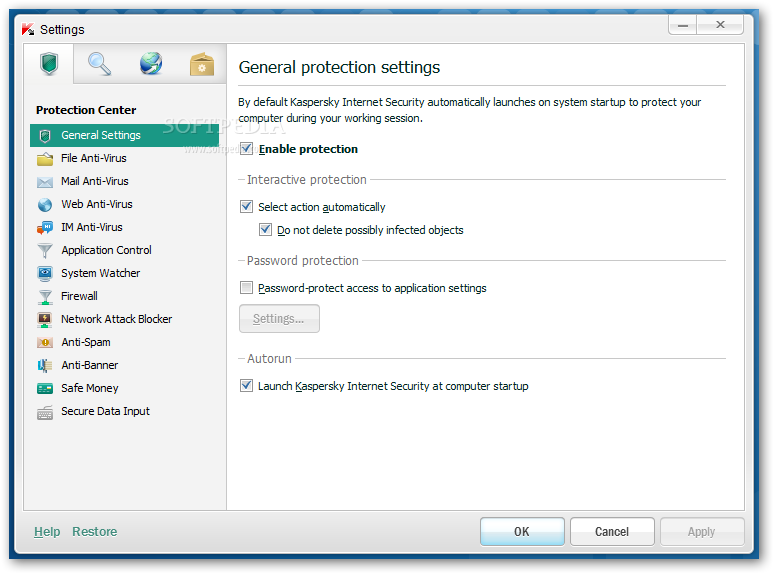Click the Network Attack Blocker icon
774x574 pixels.
click(45, 320)
